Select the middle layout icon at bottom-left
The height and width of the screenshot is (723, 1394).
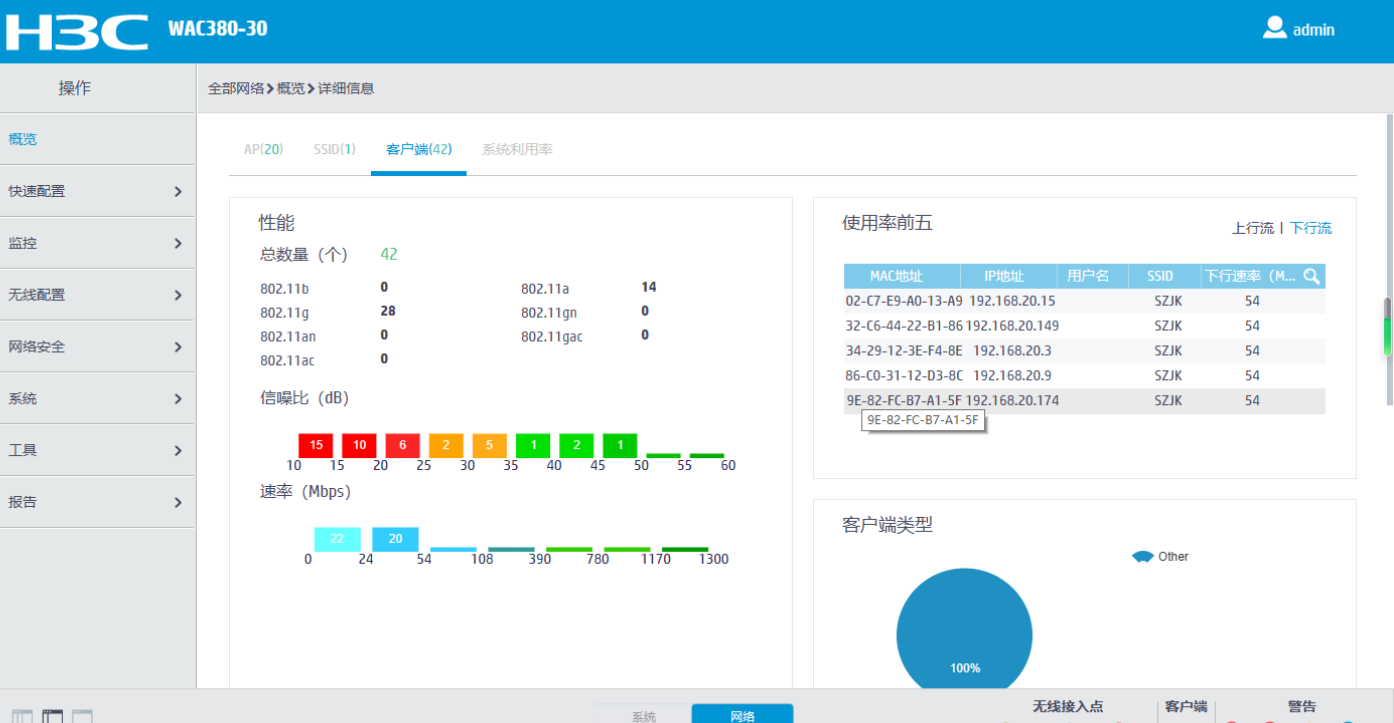(x=52, y=716)
